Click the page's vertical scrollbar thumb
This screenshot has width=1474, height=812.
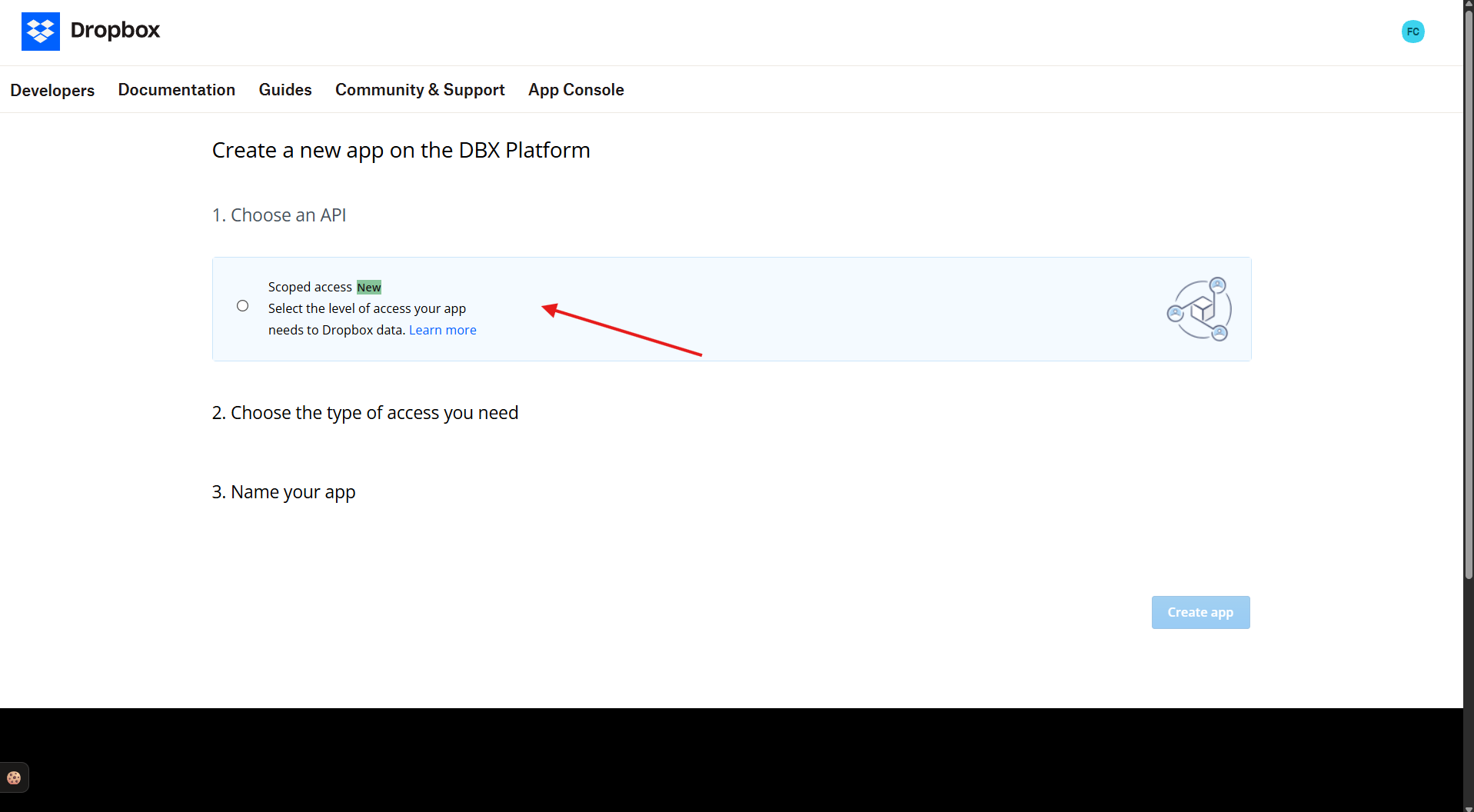1468,292
